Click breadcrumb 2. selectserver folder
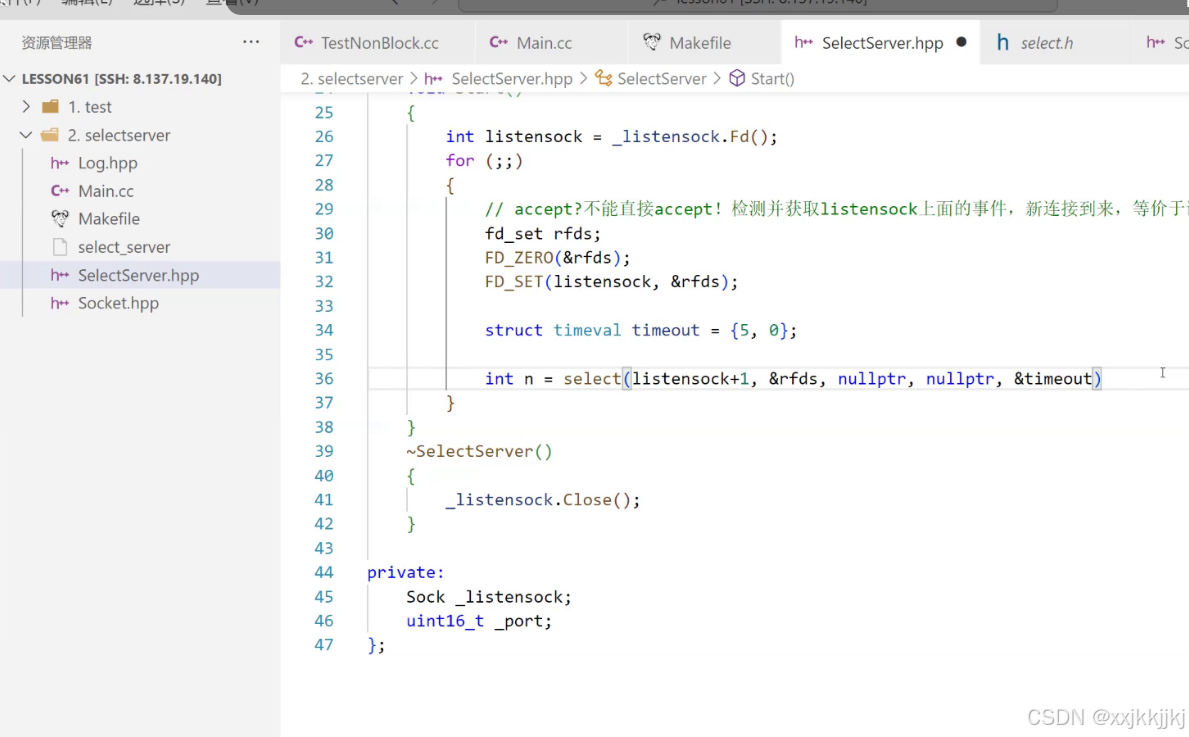 pyautogui.click(x=352, y=79)
